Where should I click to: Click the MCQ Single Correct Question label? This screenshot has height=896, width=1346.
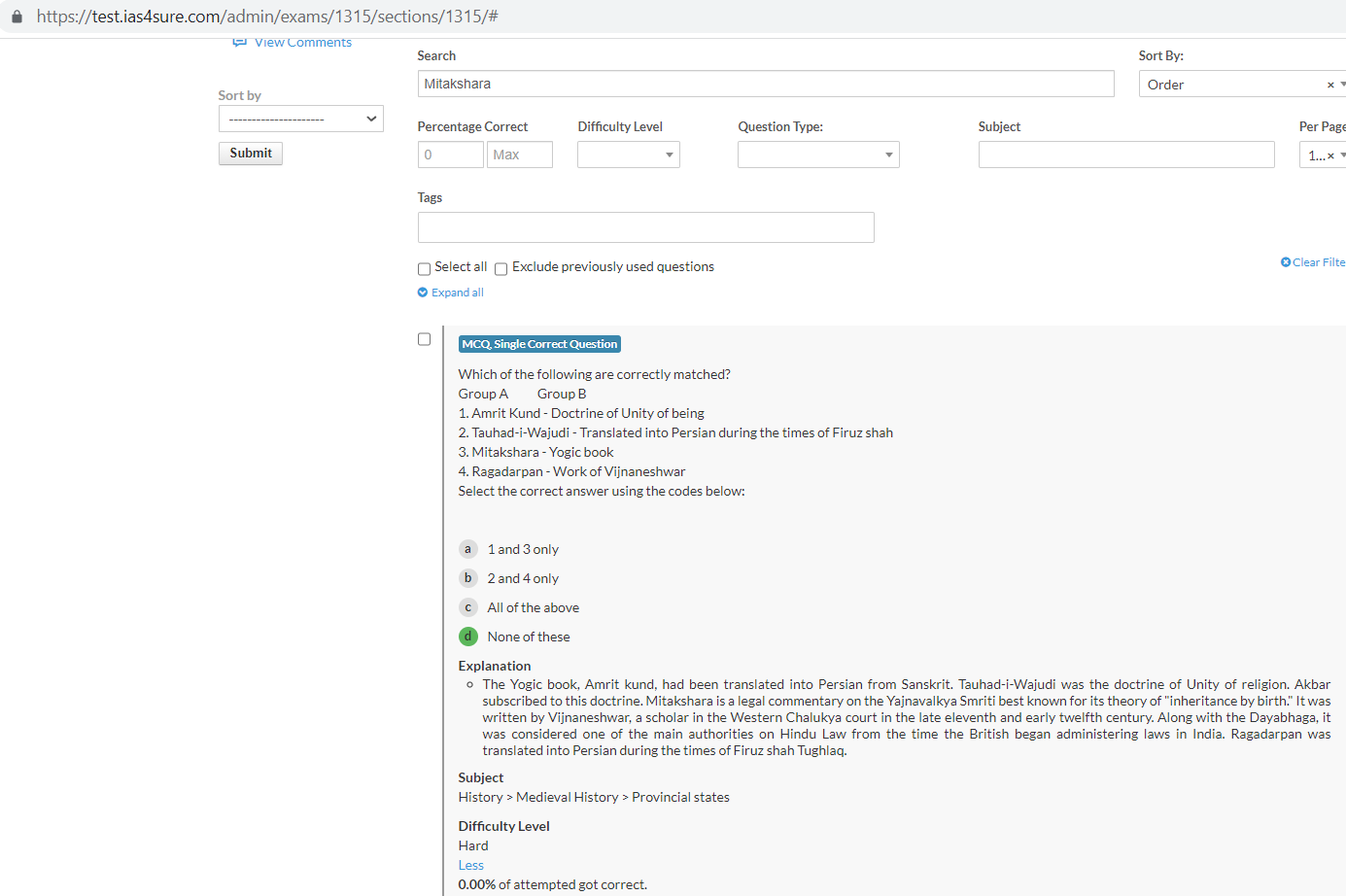click(539, 344)
